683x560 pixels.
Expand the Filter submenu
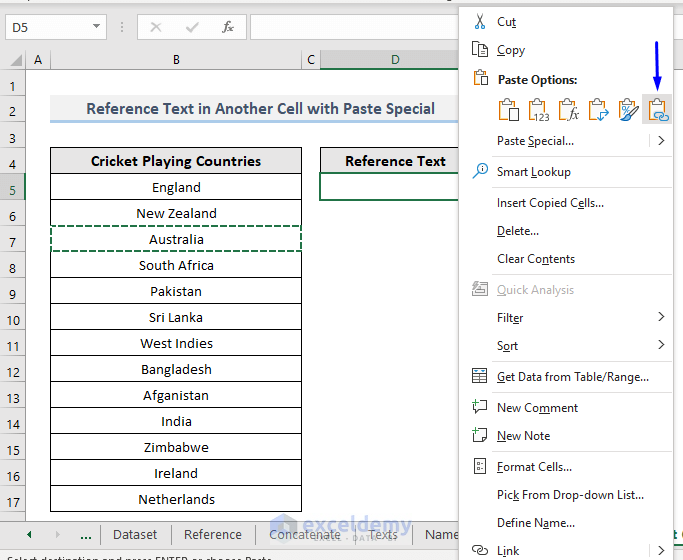coord(661,317)
